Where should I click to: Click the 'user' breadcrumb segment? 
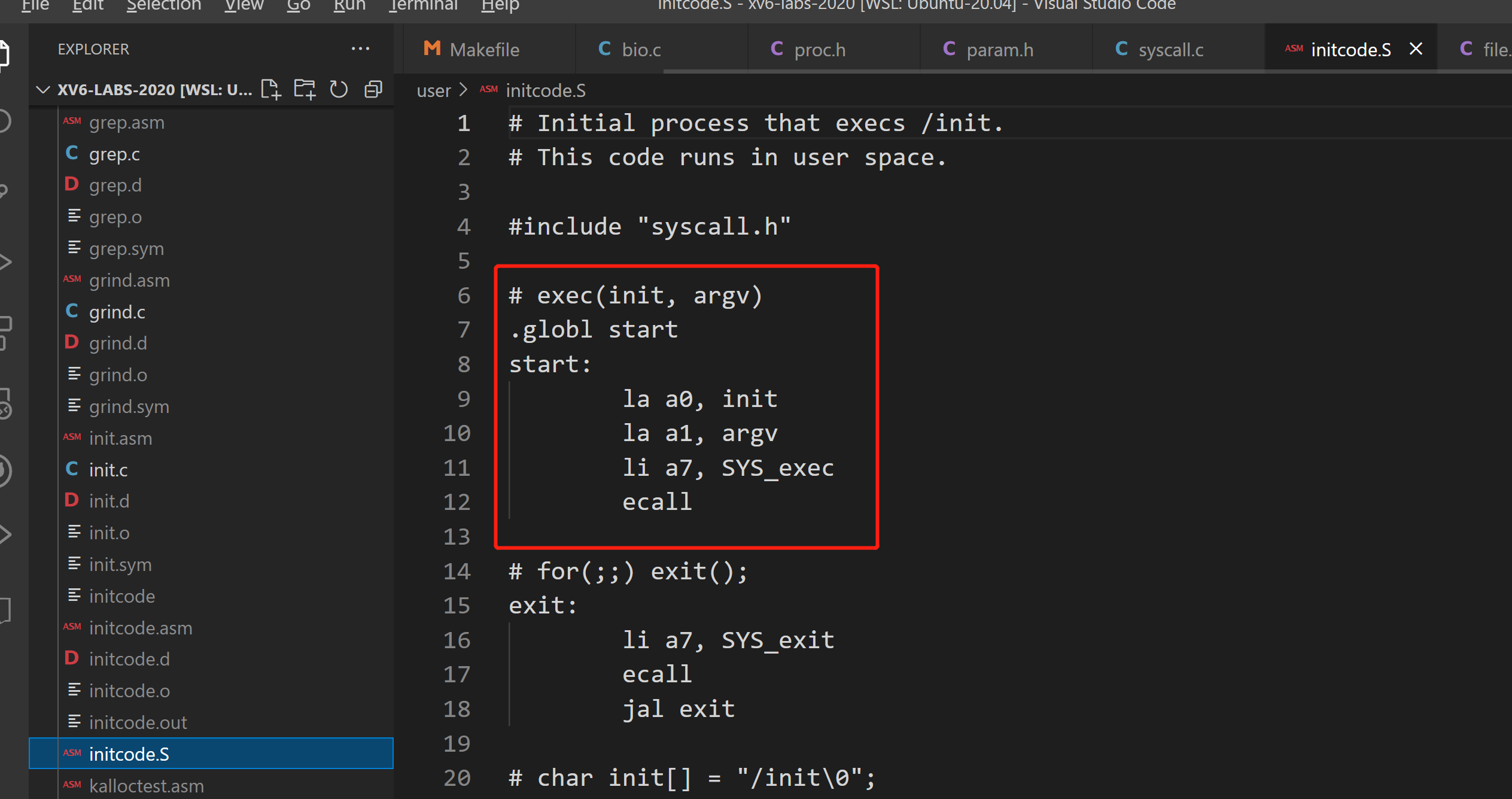click(x=433, y=91)
